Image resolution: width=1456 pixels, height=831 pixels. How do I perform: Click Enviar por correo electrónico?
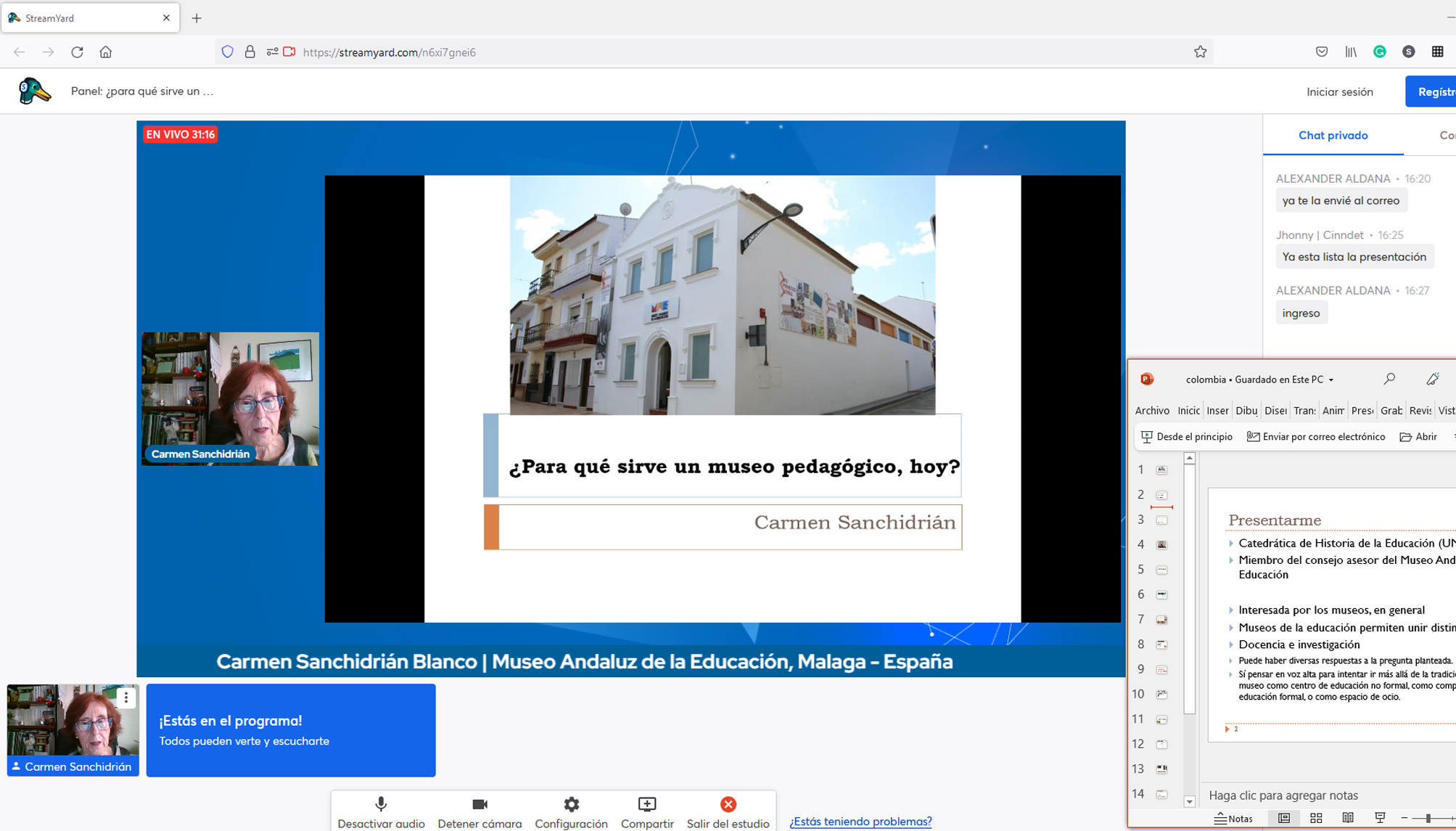(x=1316, y=437)
